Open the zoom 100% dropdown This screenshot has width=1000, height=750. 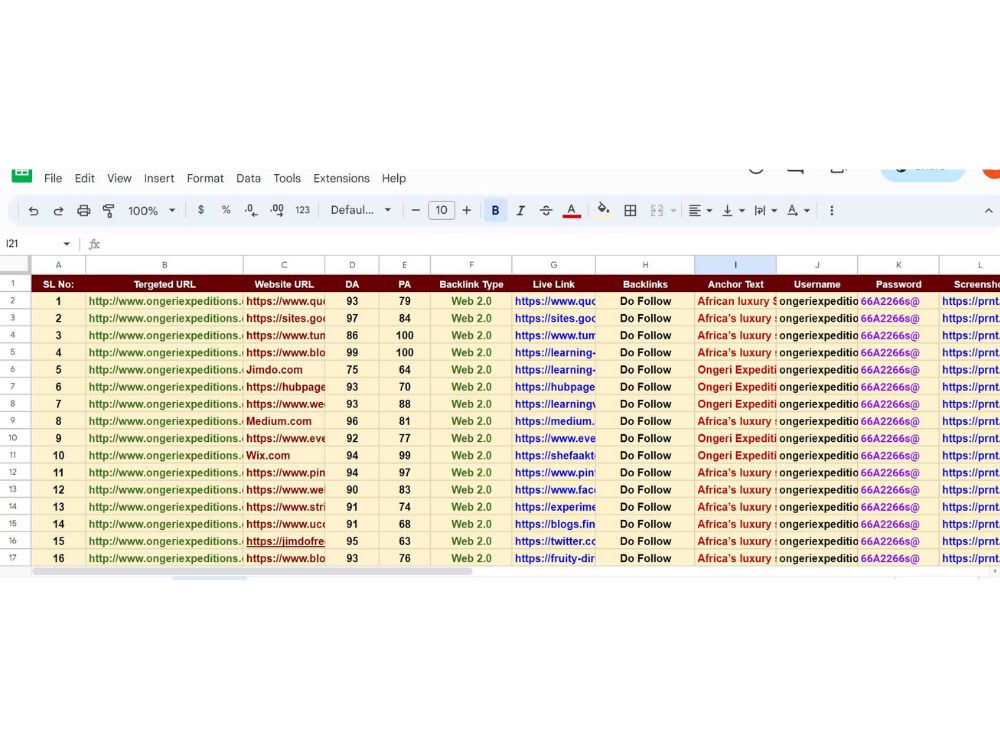tap(151, 210)
